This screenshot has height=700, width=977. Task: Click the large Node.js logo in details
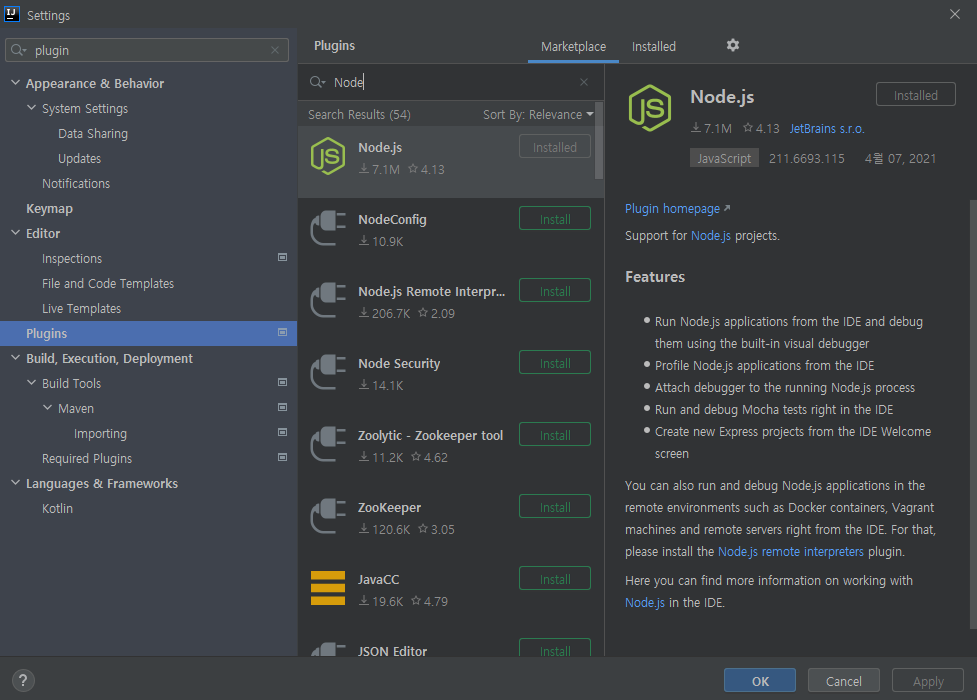(650, 108)
